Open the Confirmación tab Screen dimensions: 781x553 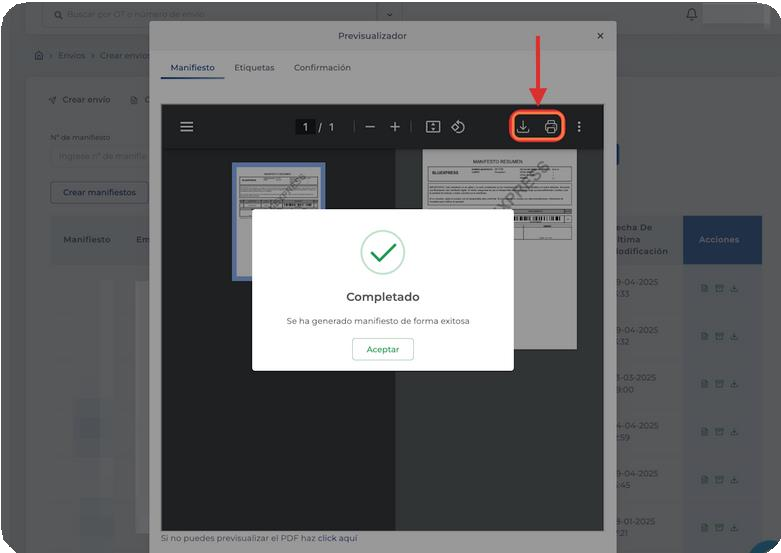click(x=322, y=68)
